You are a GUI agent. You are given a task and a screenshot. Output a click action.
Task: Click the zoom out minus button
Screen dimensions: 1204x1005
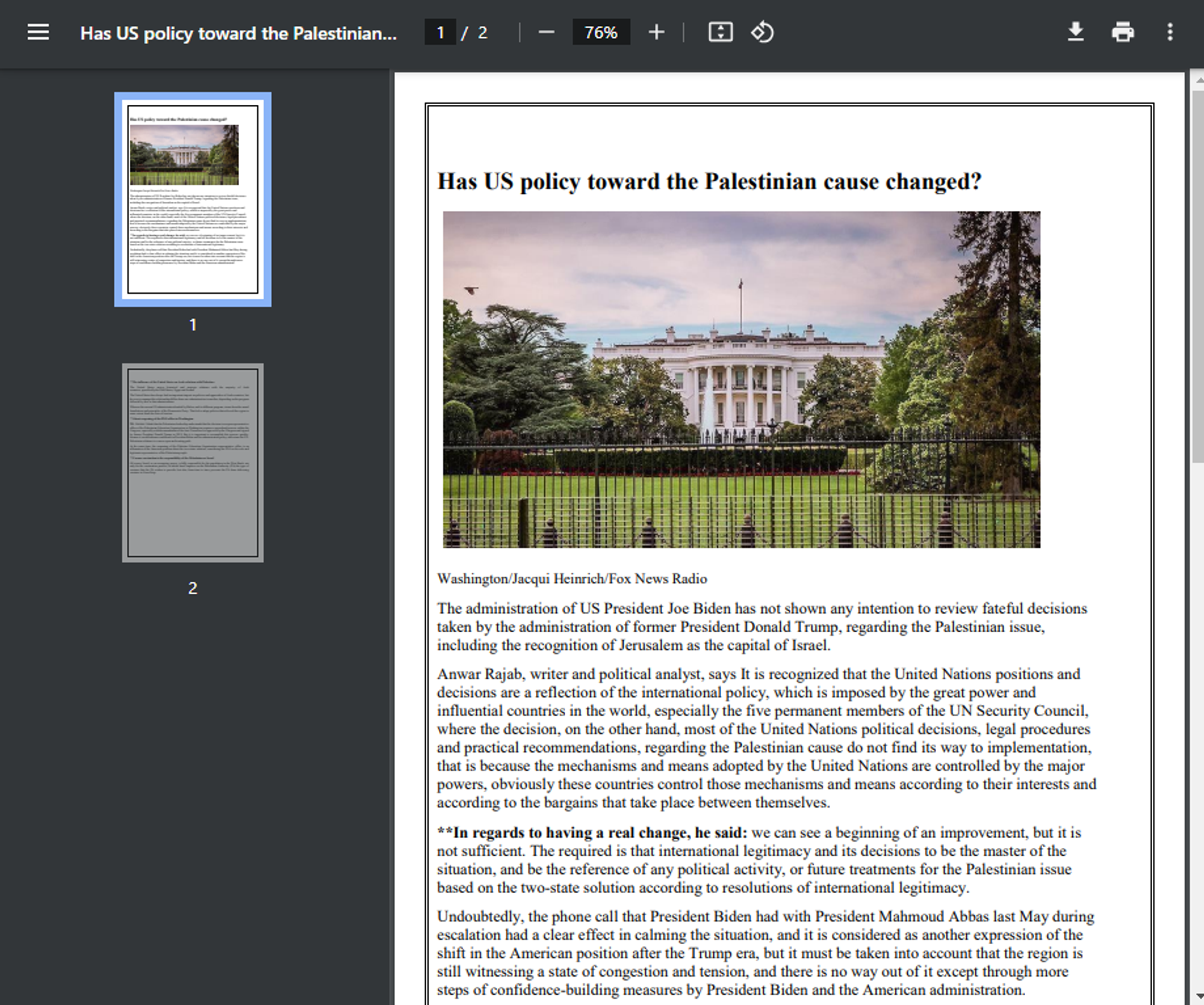click(x=546, y=32)
